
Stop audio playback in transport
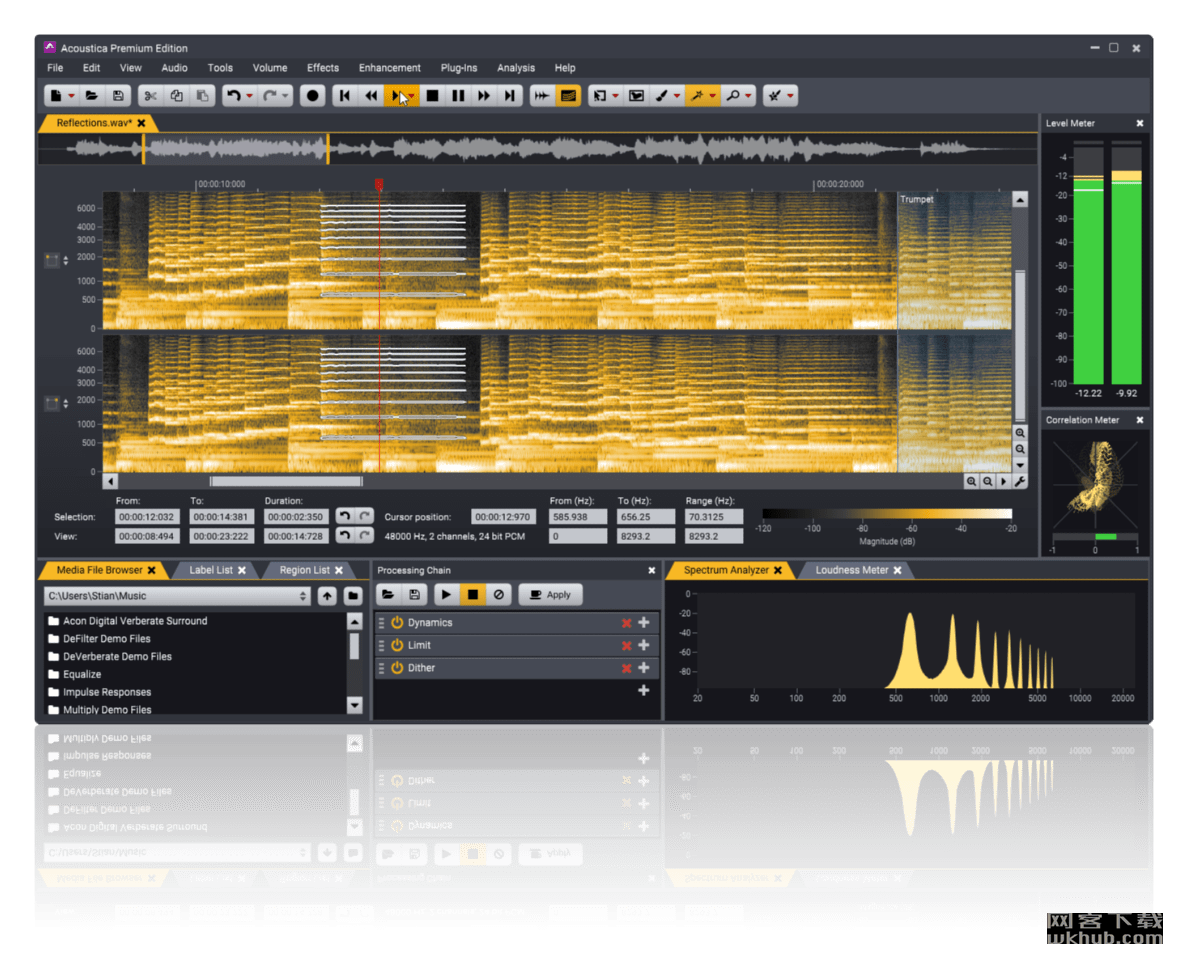[432, 95]
